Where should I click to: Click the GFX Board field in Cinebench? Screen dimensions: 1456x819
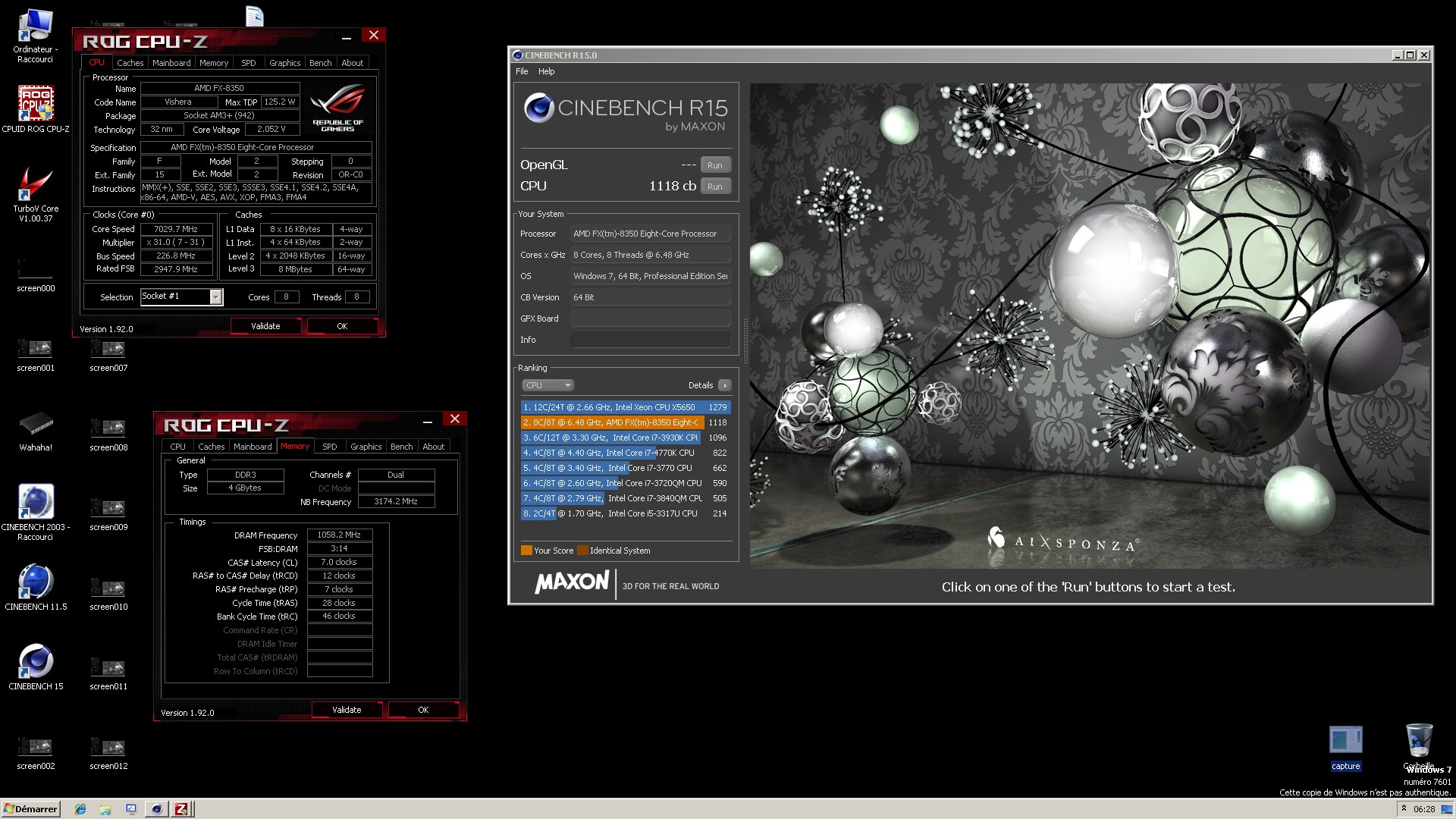650,318
